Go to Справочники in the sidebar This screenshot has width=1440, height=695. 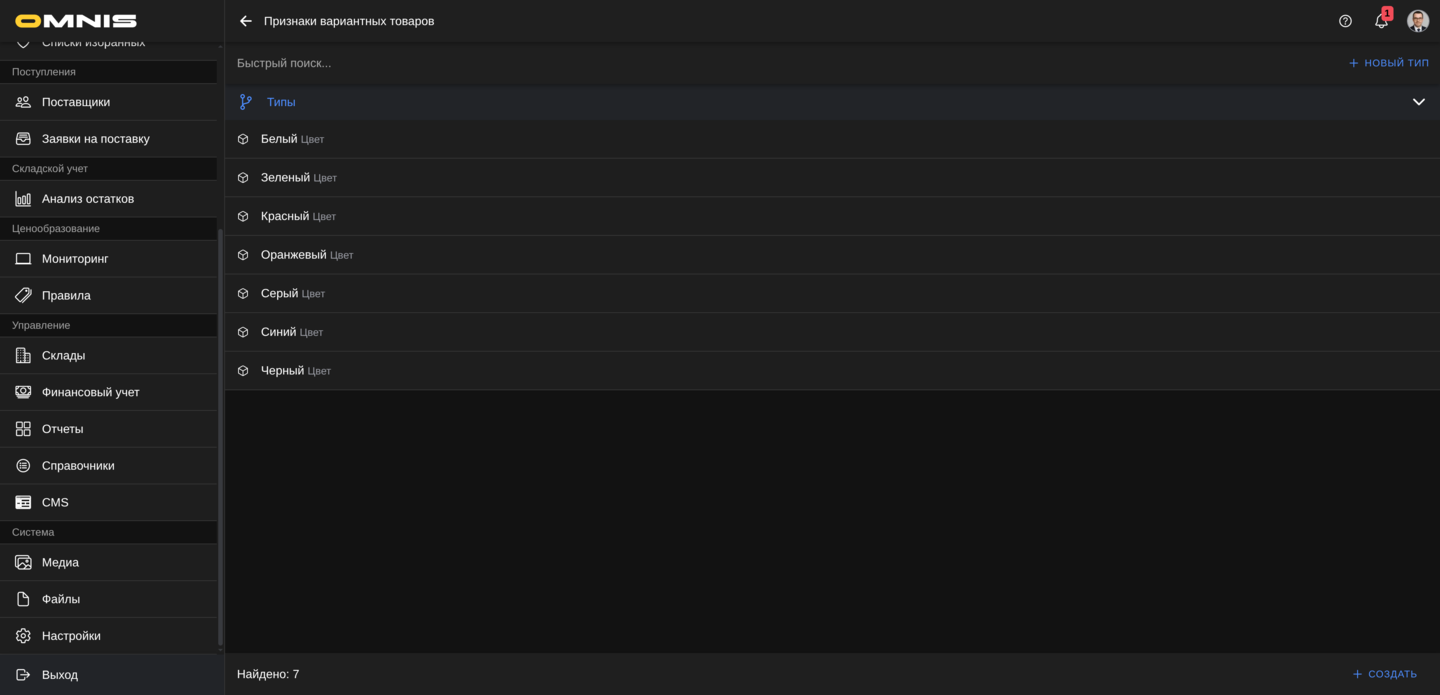pos(78,466)
